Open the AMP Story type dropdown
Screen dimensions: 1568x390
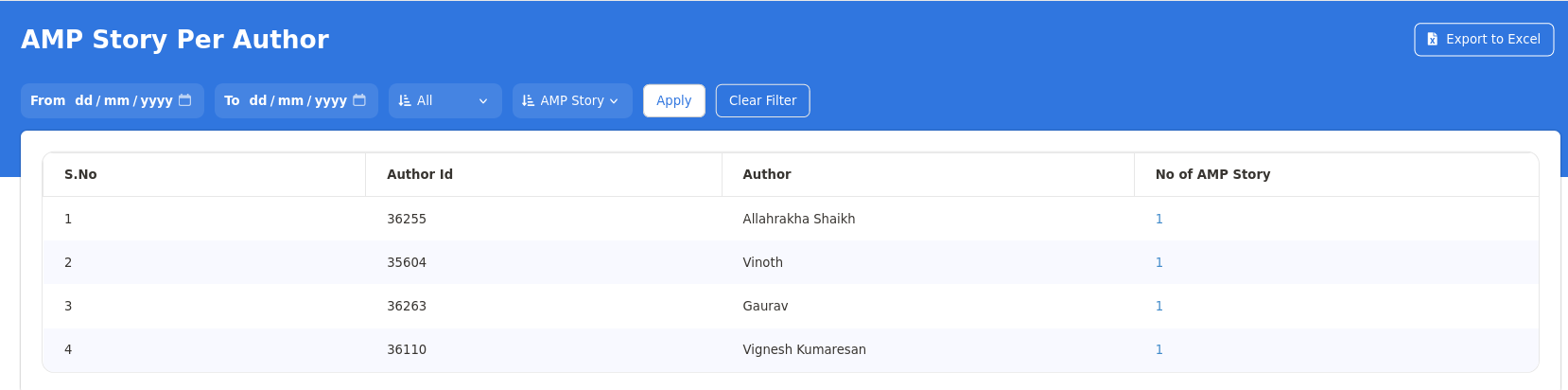pos(572,100)
